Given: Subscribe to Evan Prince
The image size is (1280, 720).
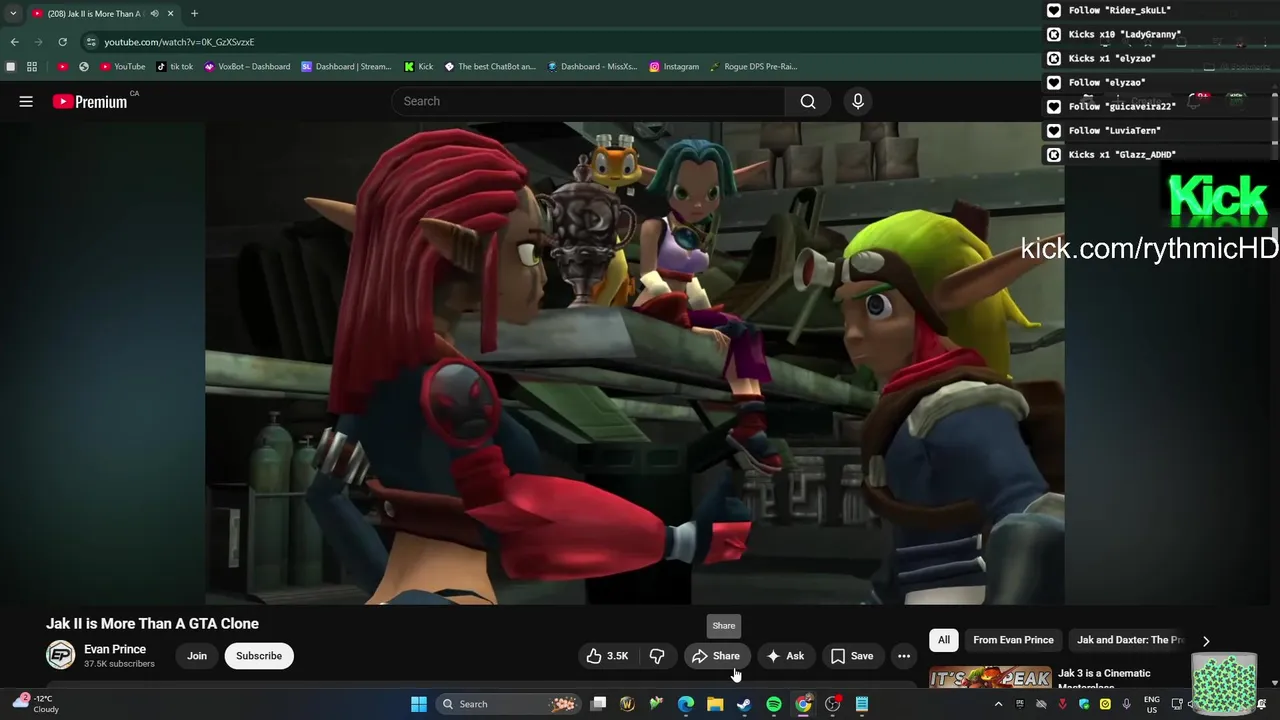Looking at the screenshot, I should coord(259,656).
